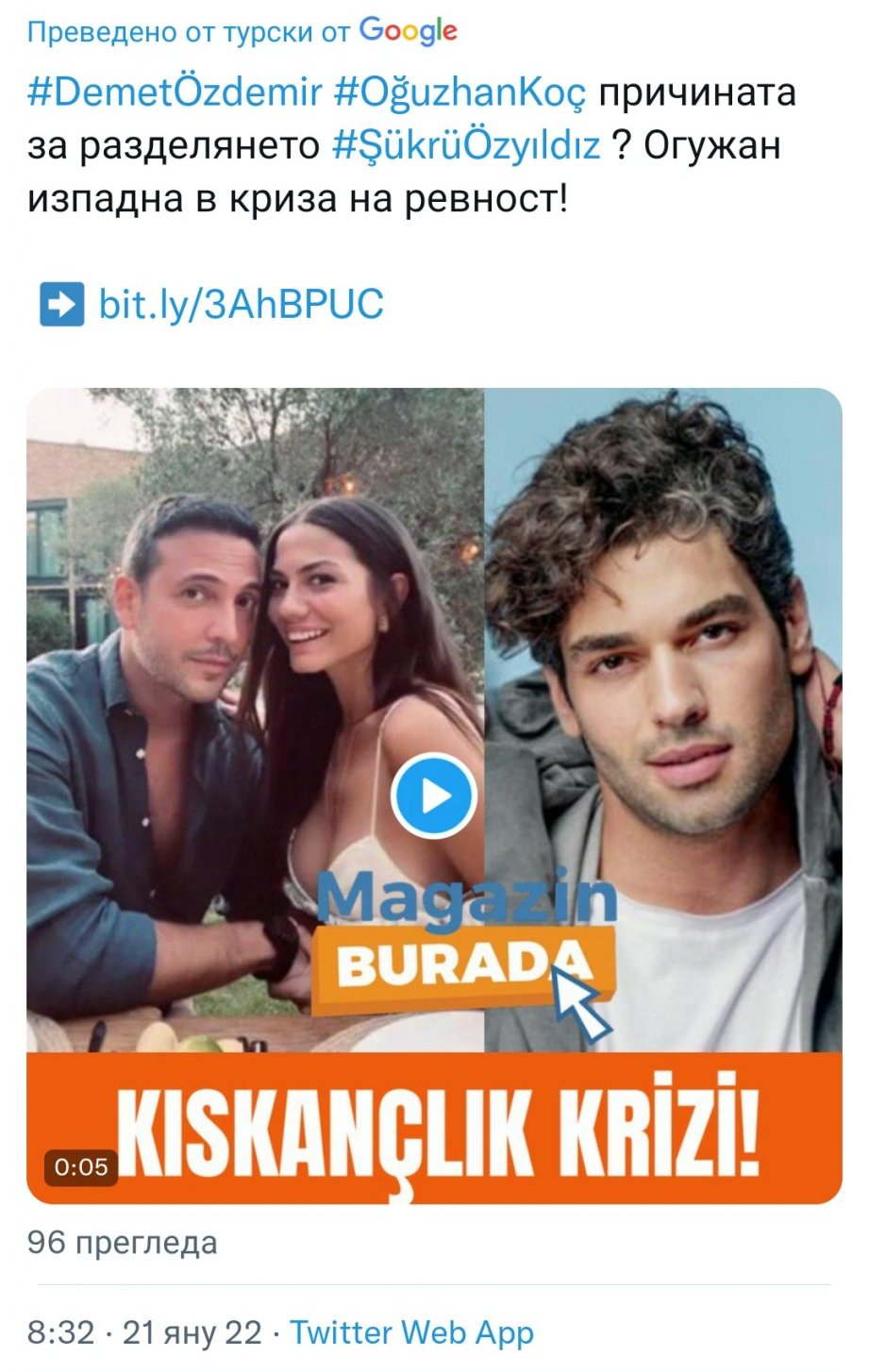Open the bit.ly/3AhBPUC link
Screen dimensions: 869x1372
(x=242, y=305)
